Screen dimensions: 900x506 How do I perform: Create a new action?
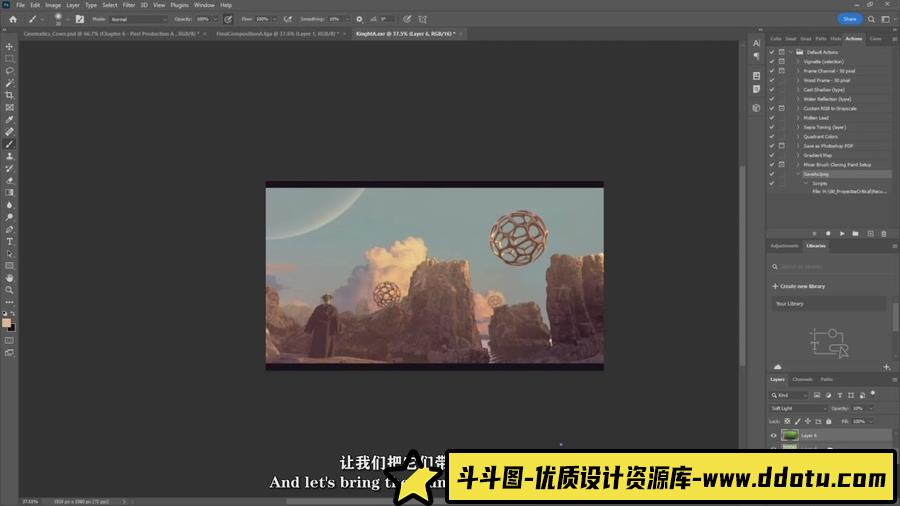[870, 233]
